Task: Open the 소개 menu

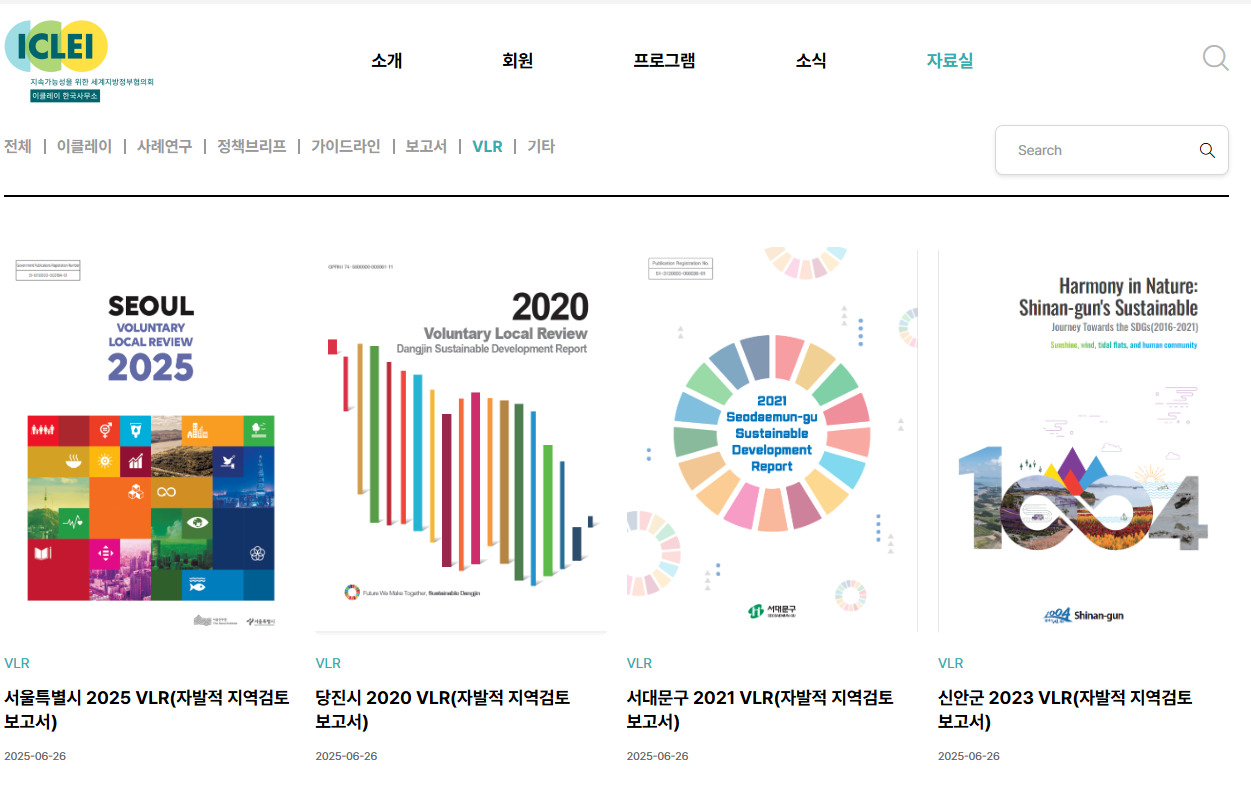Action: [x=386, y=60]
